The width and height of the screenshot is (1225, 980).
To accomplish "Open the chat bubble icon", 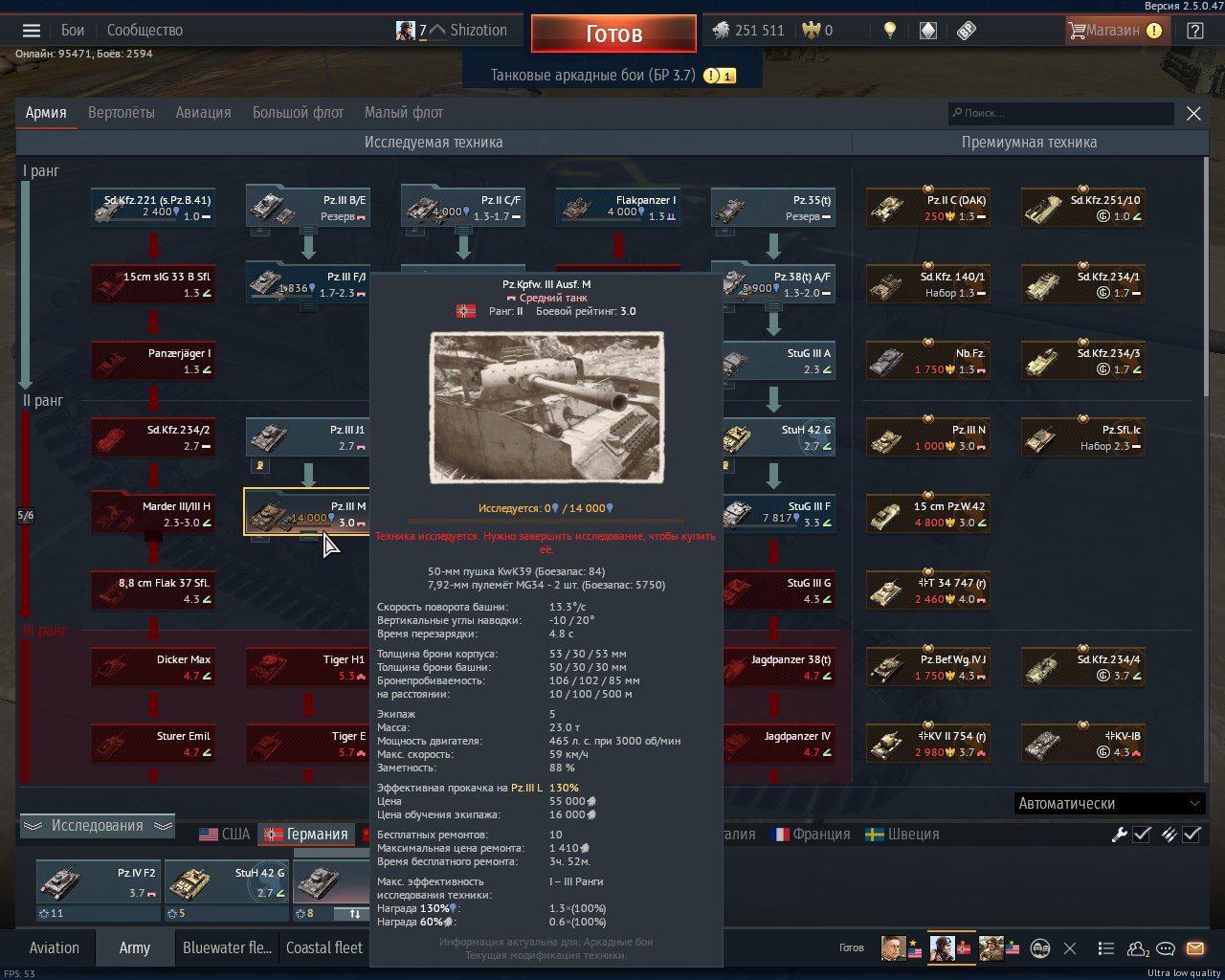I will (1166, 948).
